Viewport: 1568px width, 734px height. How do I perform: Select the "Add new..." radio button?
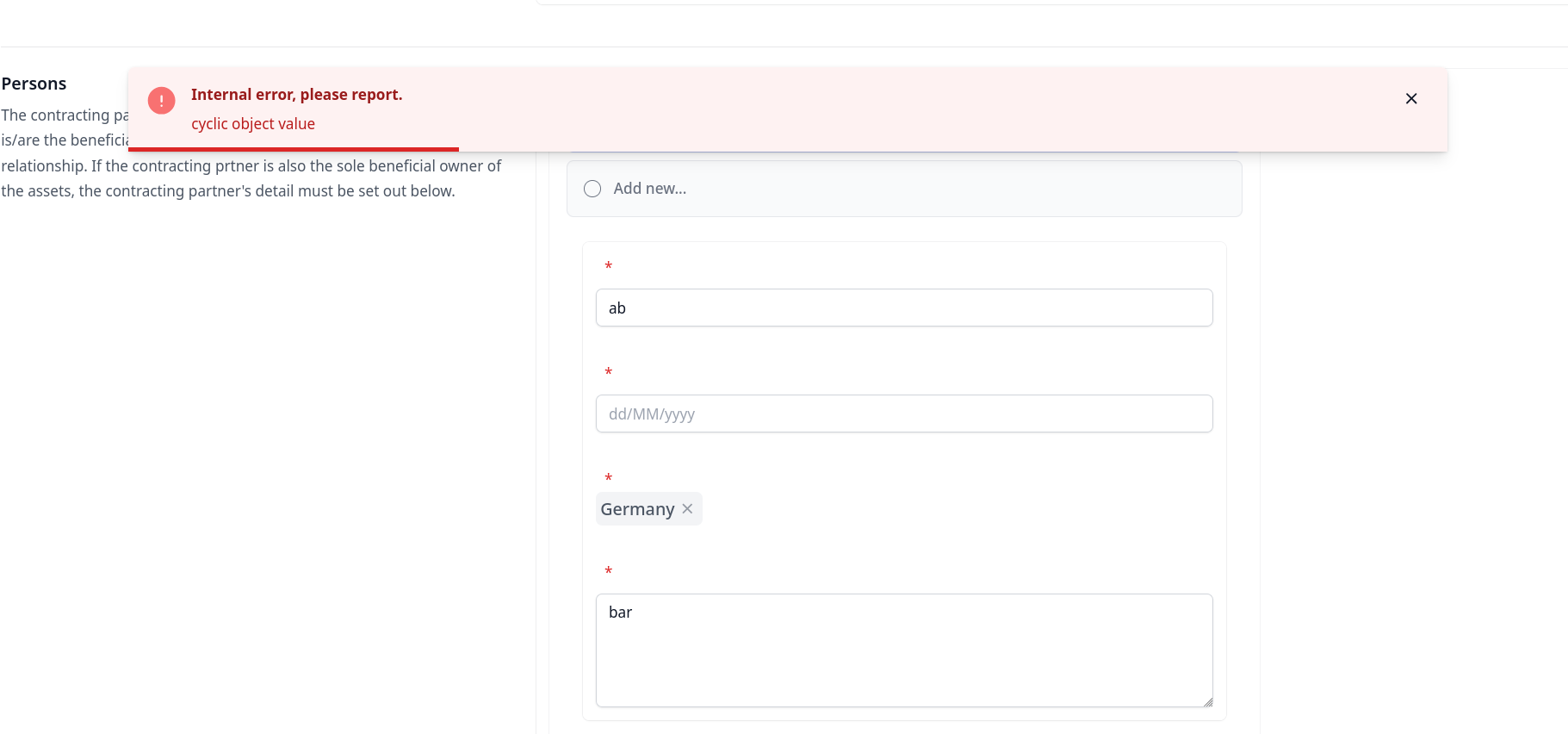coord(592,189)
